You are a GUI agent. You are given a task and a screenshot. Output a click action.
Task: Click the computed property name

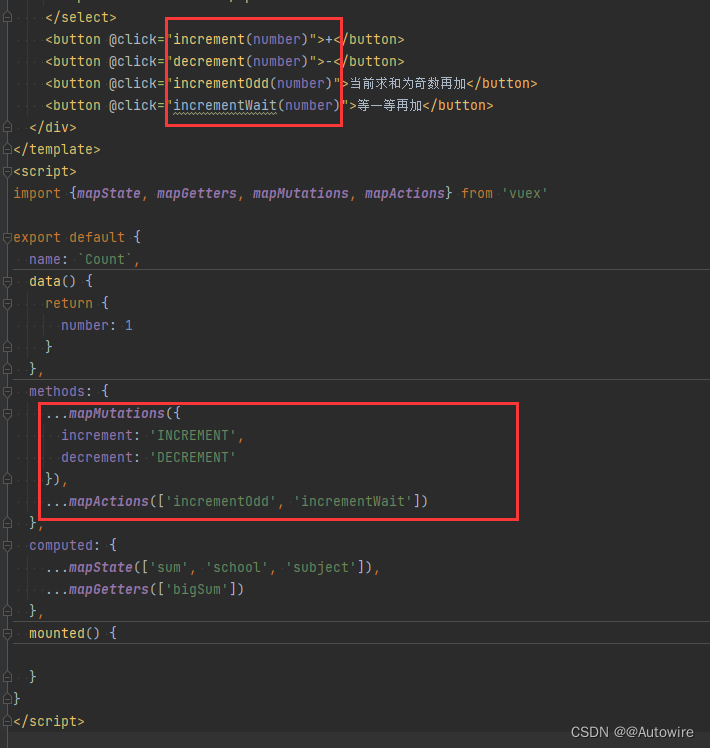click(x=61, y=545)
